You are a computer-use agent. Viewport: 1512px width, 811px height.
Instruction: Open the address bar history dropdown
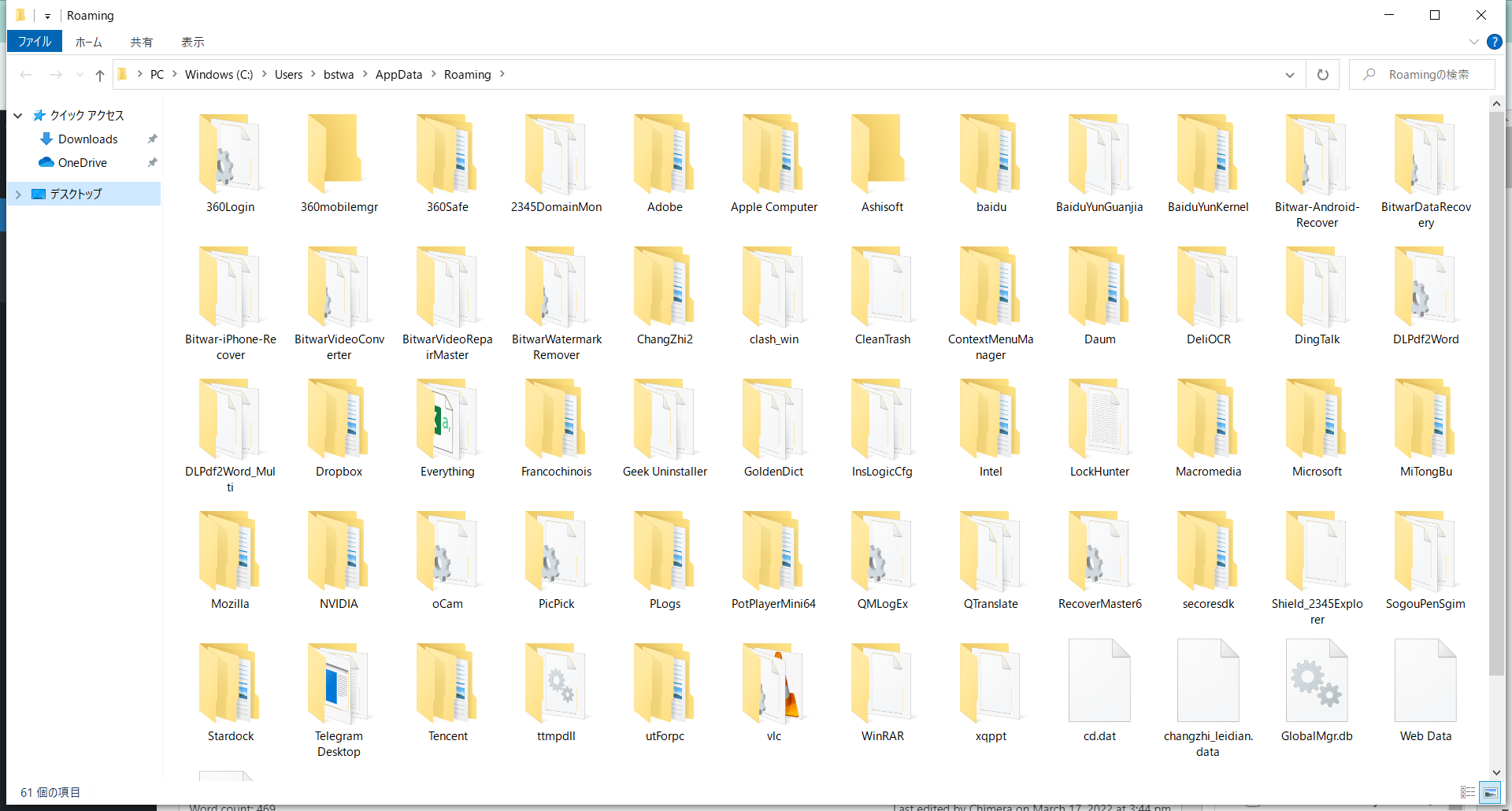(x=1289, y=75)
